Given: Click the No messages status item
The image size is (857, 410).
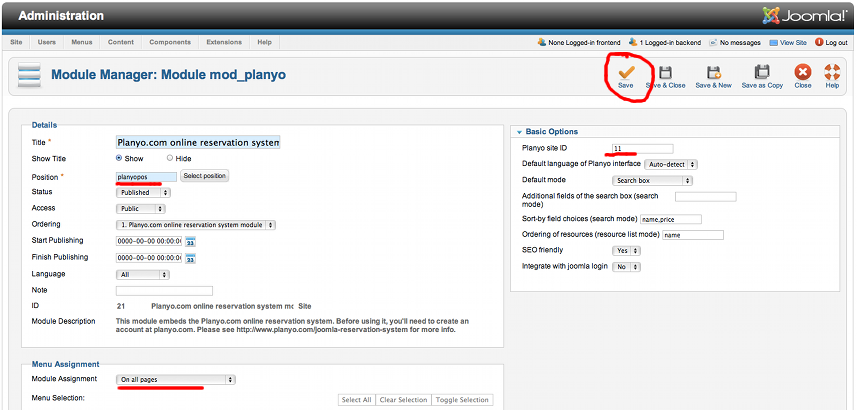Looking at the screenshot, I should point(735,42).
